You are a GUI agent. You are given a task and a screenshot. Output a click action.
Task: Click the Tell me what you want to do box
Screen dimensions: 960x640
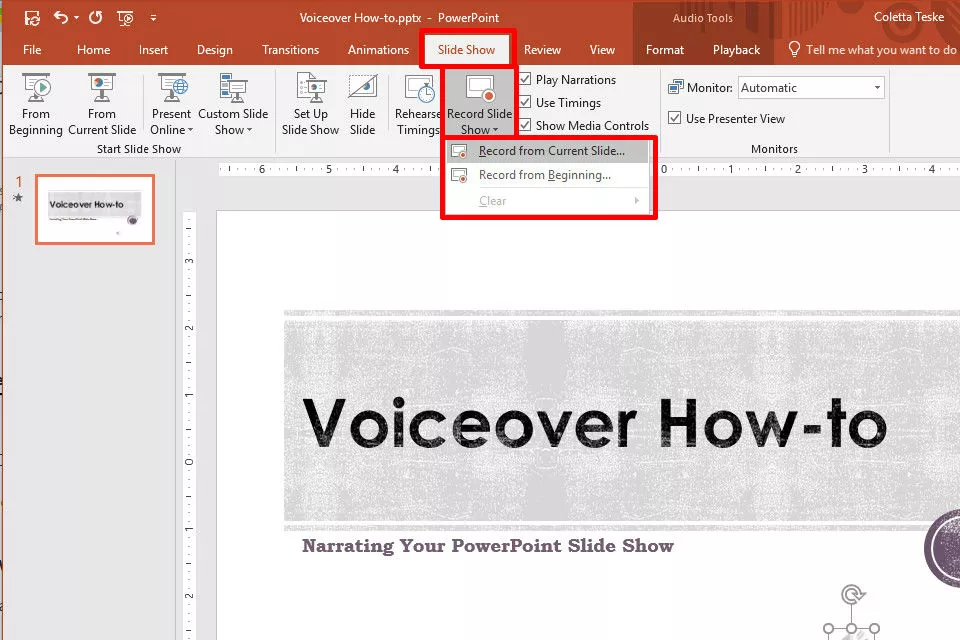pyautogui.click(x=880, y=50)
